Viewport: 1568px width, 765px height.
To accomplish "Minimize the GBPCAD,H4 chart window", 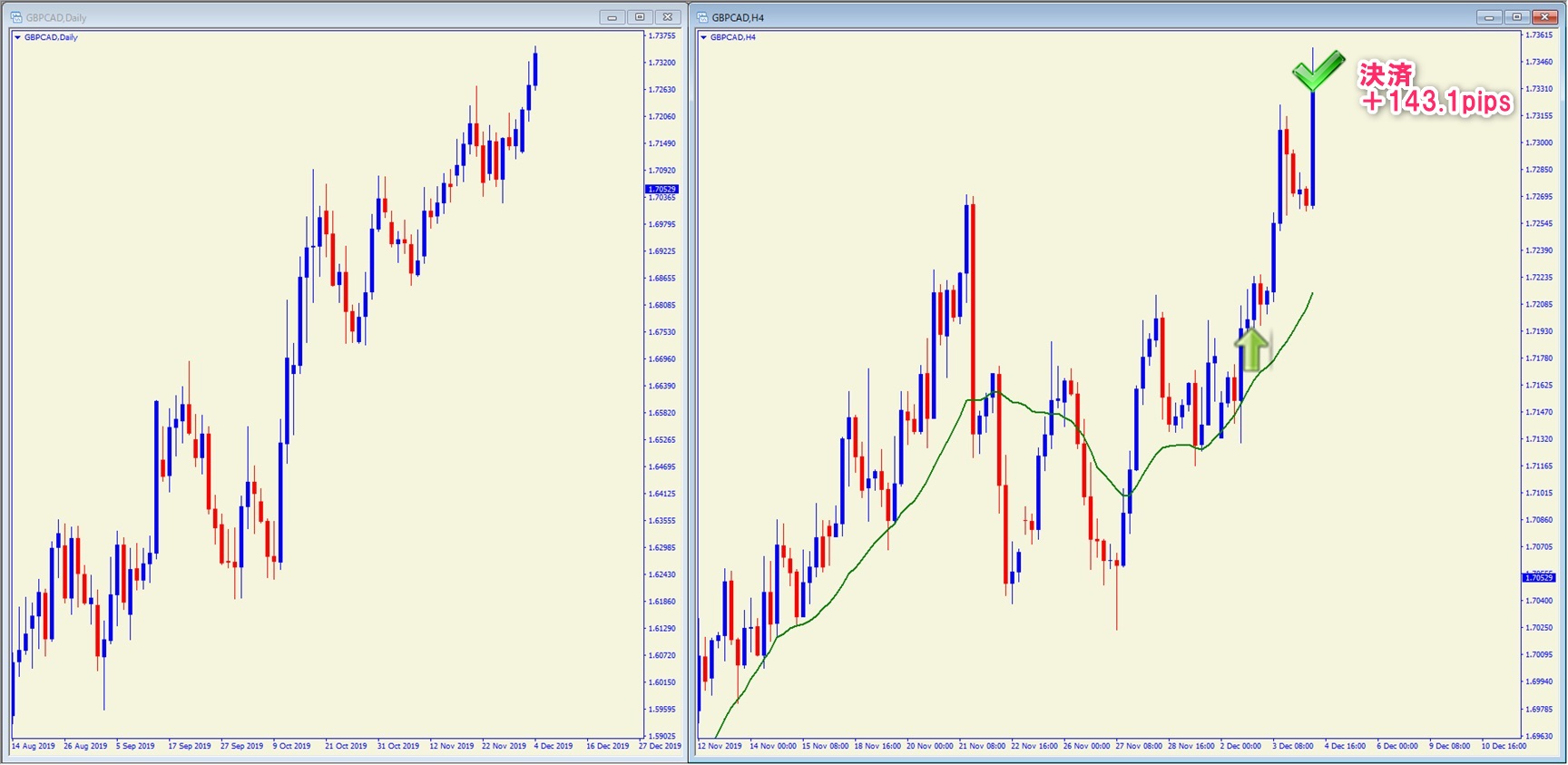I will [x=1489, y=17].
